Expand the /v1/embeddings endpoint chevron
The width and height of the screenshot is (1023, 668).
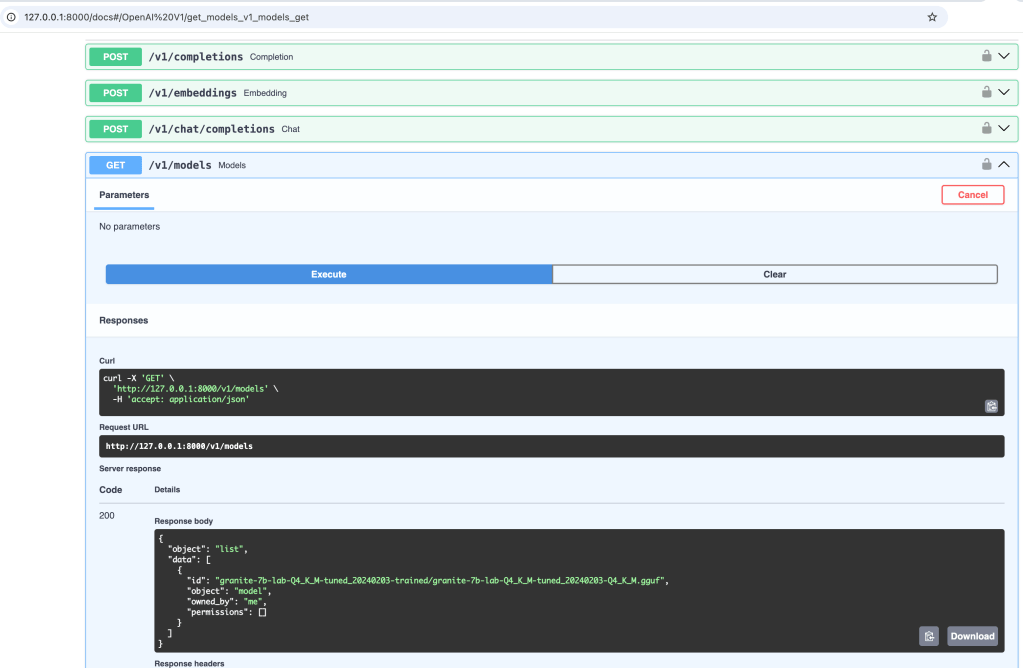(x=1004, y=92)
